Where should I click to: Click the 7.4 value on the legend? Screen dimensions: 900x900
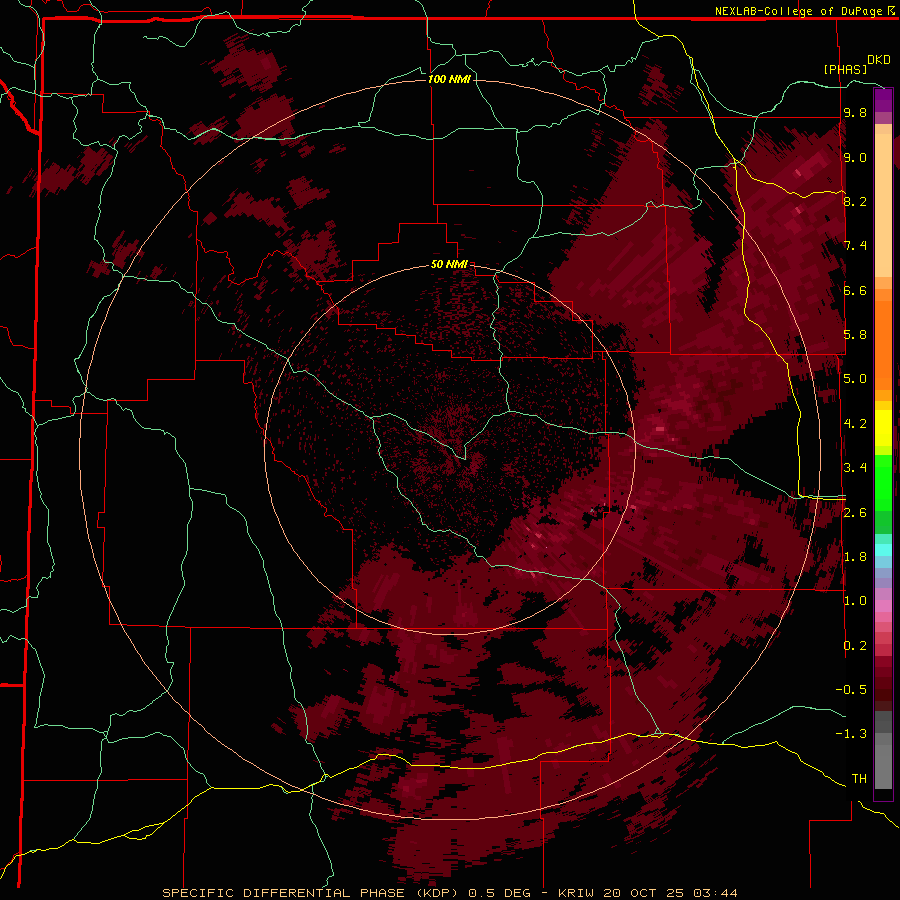[x=855, y=246]
